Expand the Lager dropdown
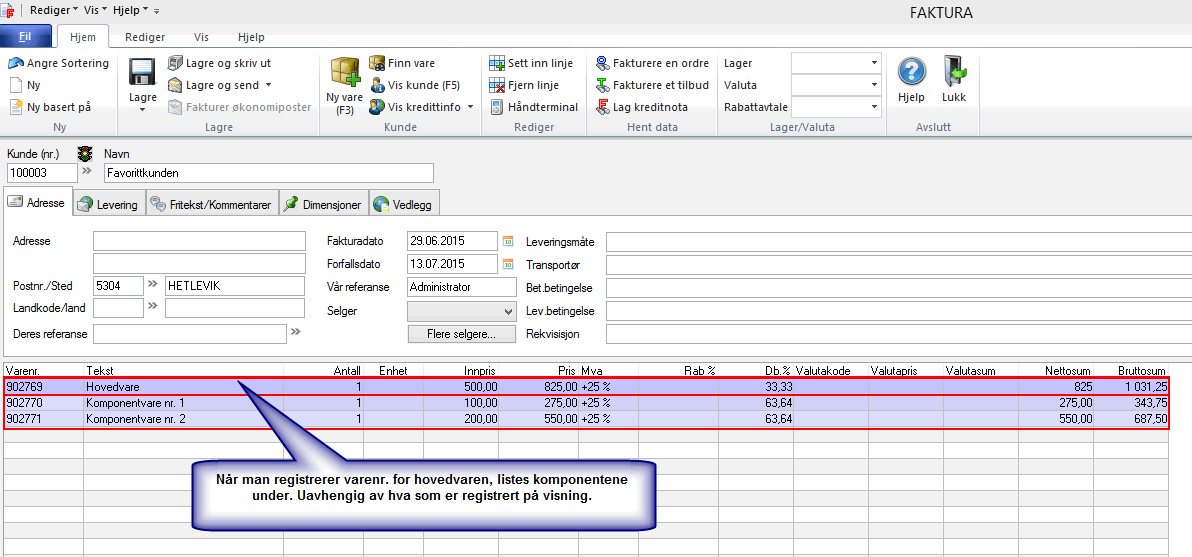 click(873, 63)
